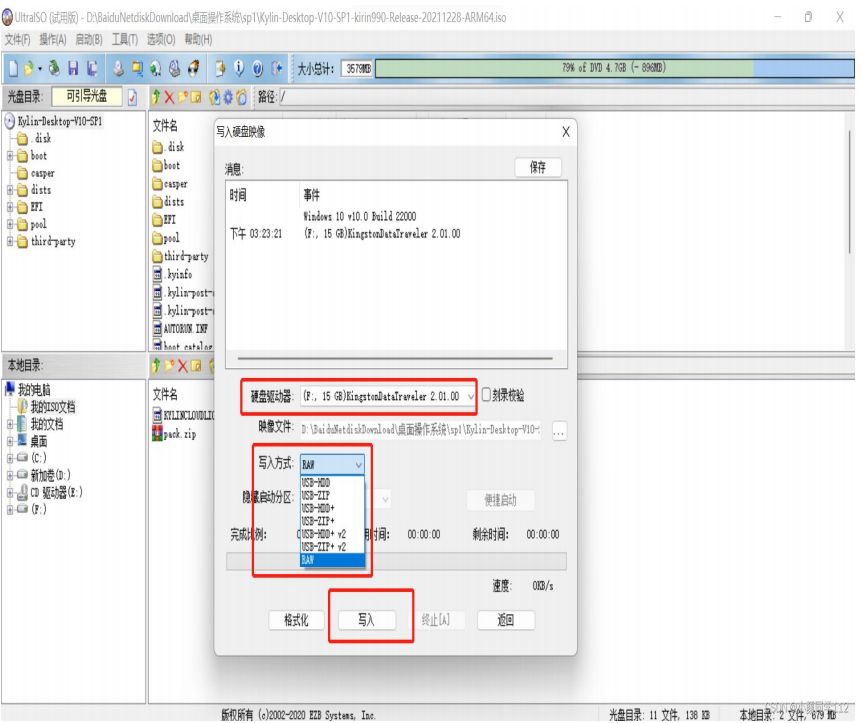
Task: Click the Convert image toolbar icon
Action: tap(156, 69)
